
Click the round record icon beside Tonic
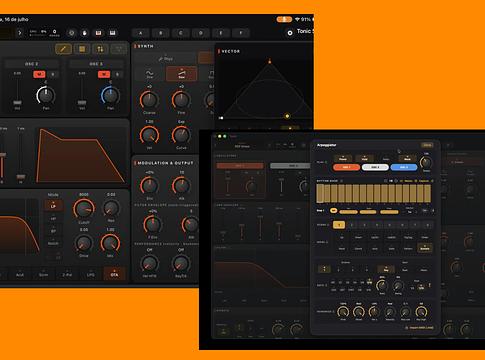(x=290, y=33)
